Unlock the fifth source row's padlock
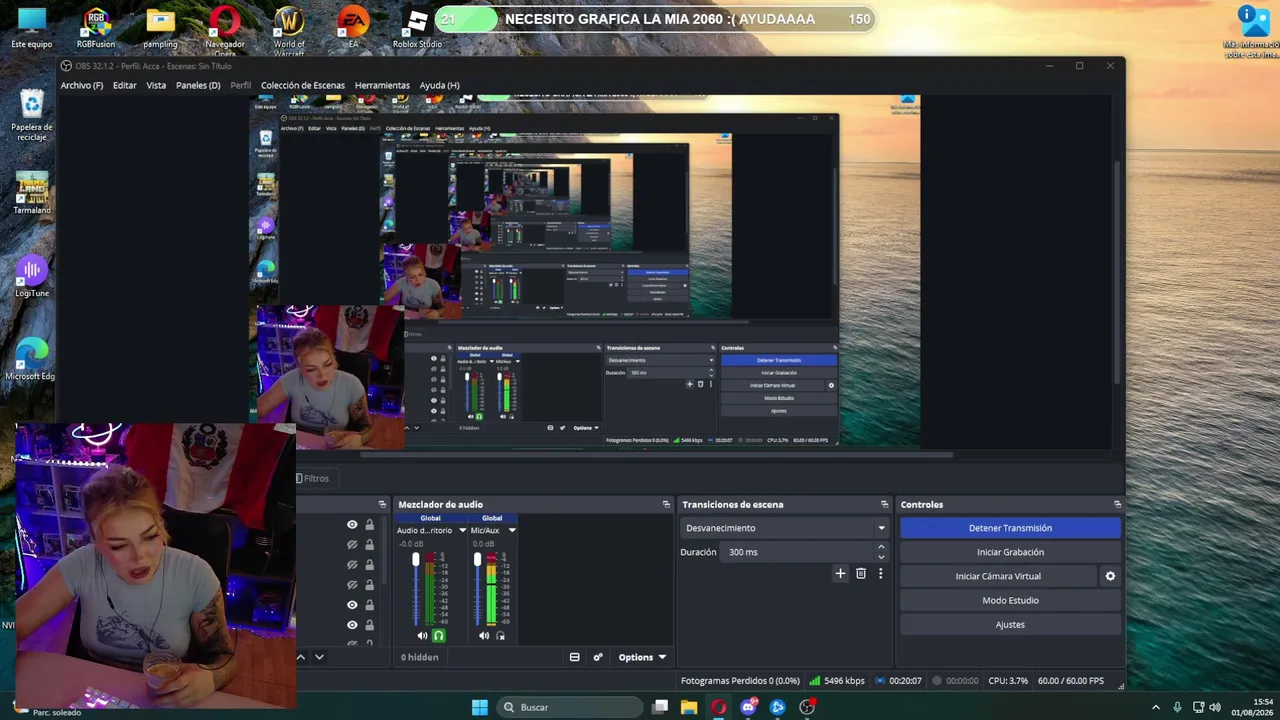Viewport: 1280px width, 720px height. [x=369, y=604]
